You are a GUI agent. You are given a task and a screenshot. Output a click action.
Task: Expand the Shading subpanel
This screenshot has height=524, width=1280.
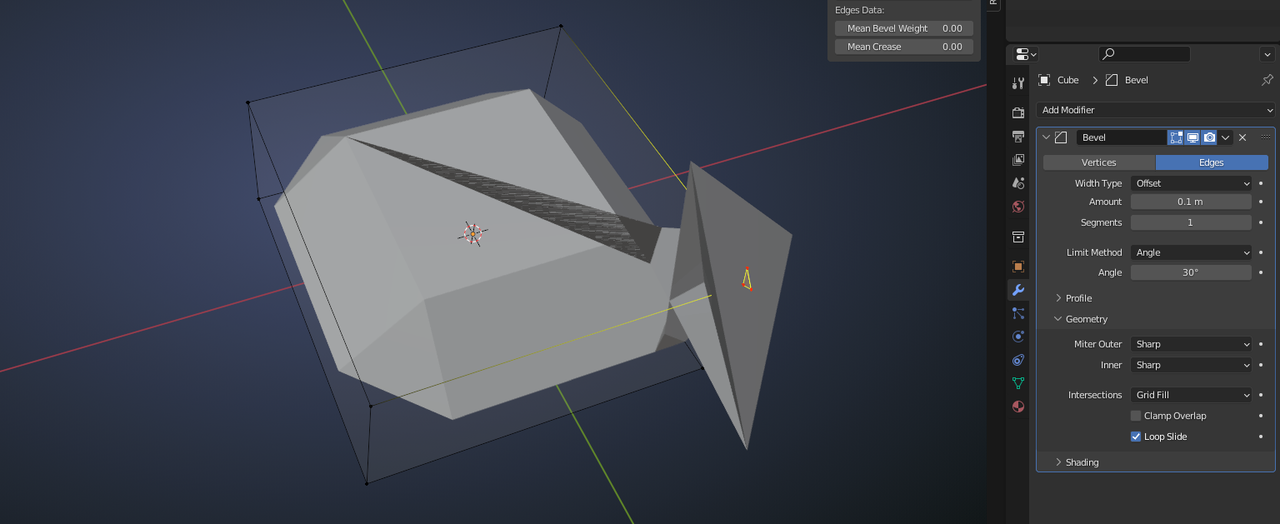(x=1059, y=462)
